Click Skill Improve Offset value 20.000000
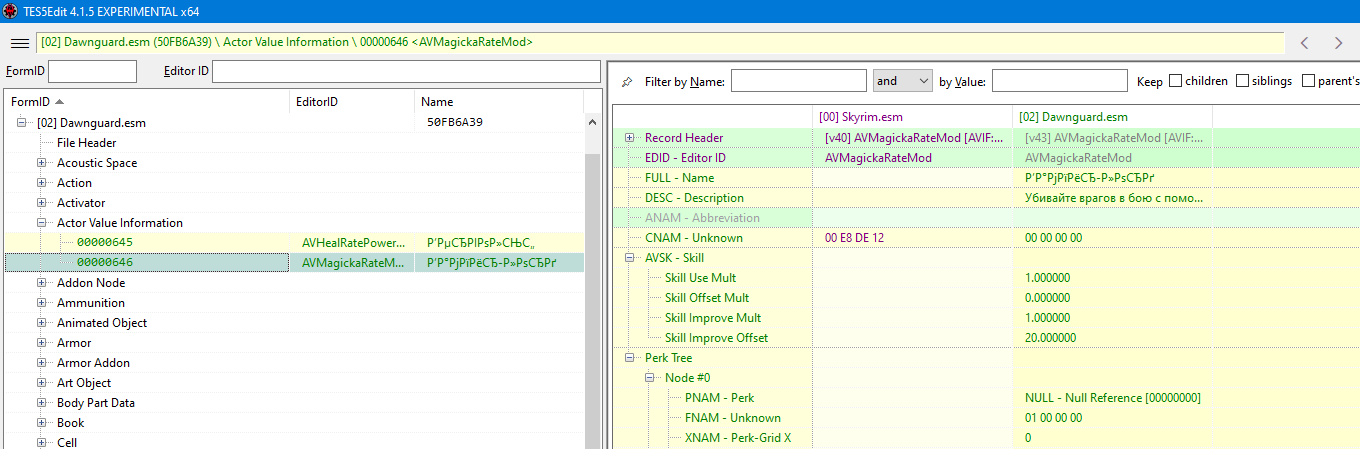This screenshot has height=449, width=1360. [x=1050, y=338]
